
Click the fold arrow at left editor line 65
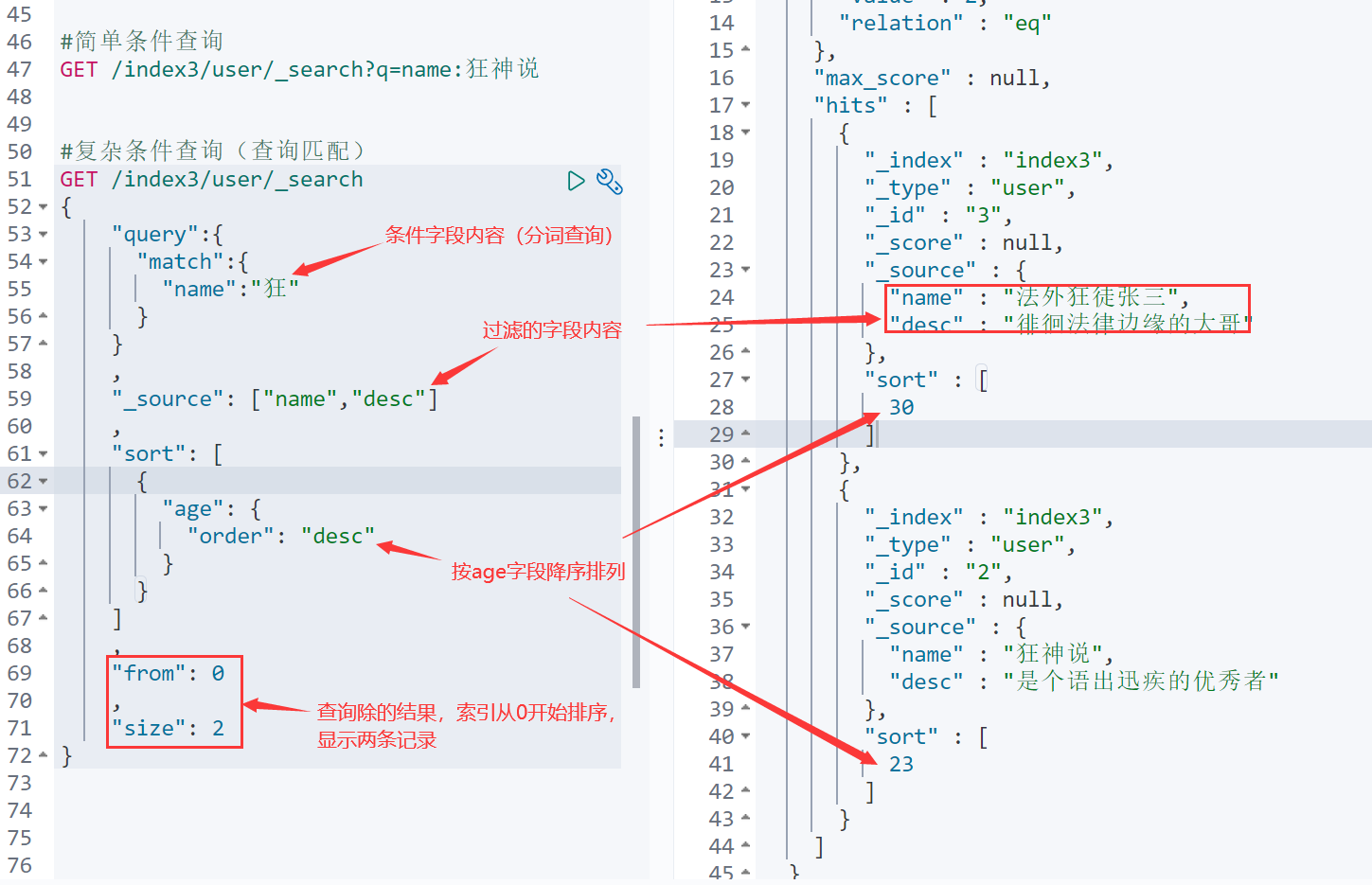tap(44, 563)
